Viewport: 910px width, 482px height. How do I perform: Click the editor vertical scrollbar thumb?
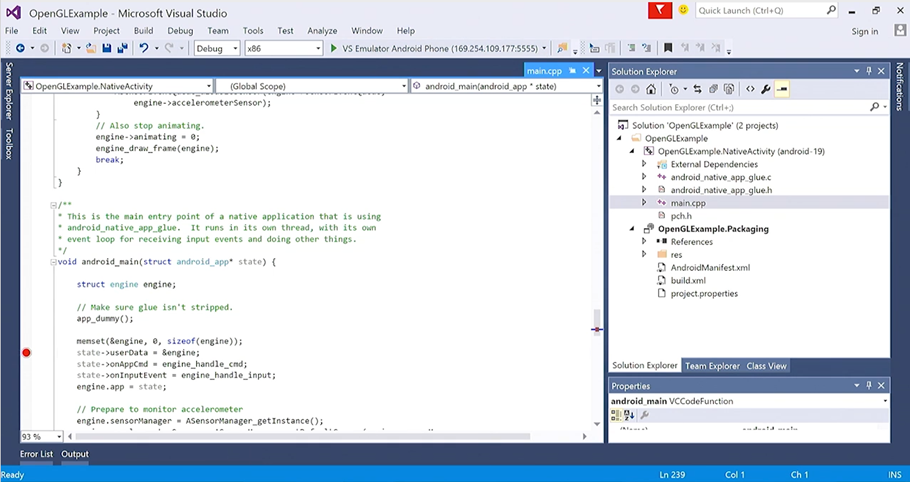[597, 321]
